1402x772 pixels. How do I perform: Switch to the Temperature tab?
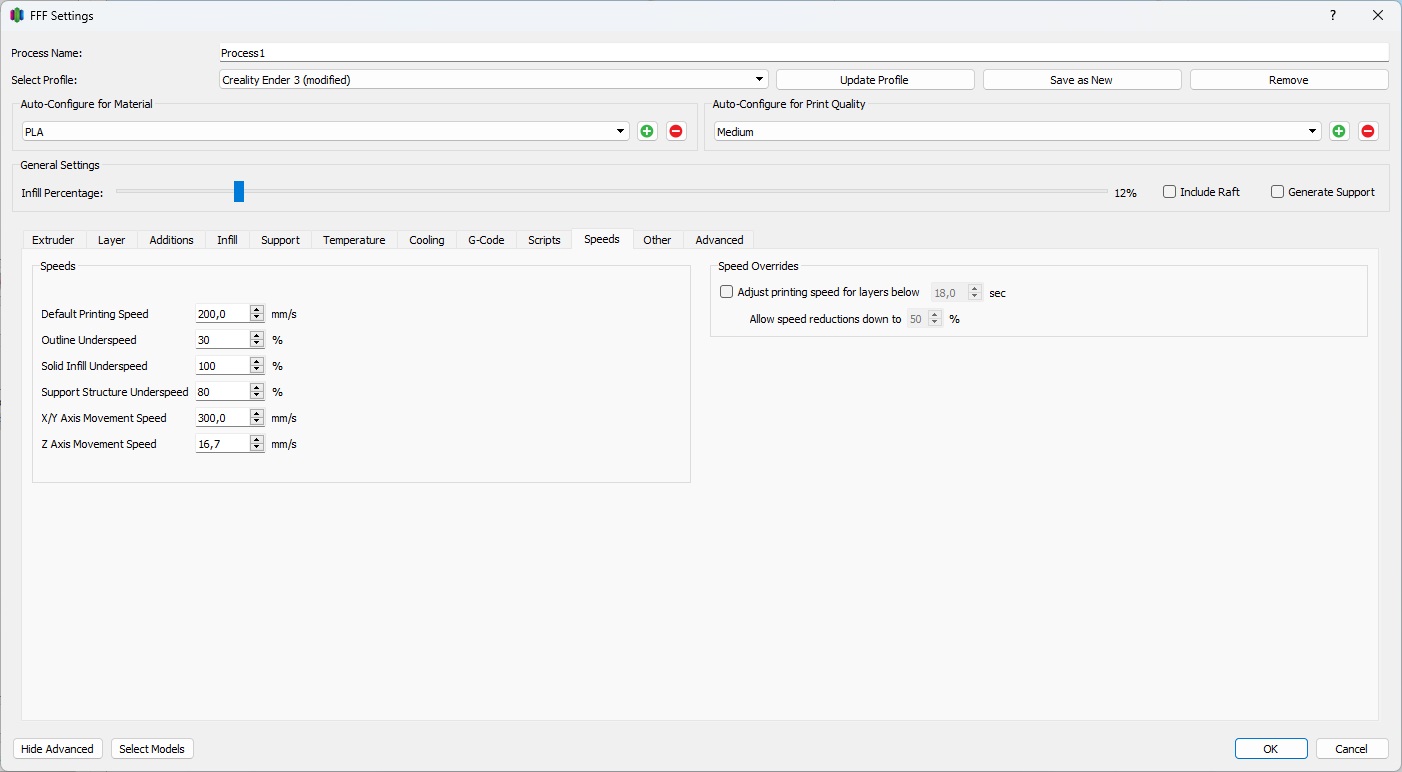tap(354, 240)
